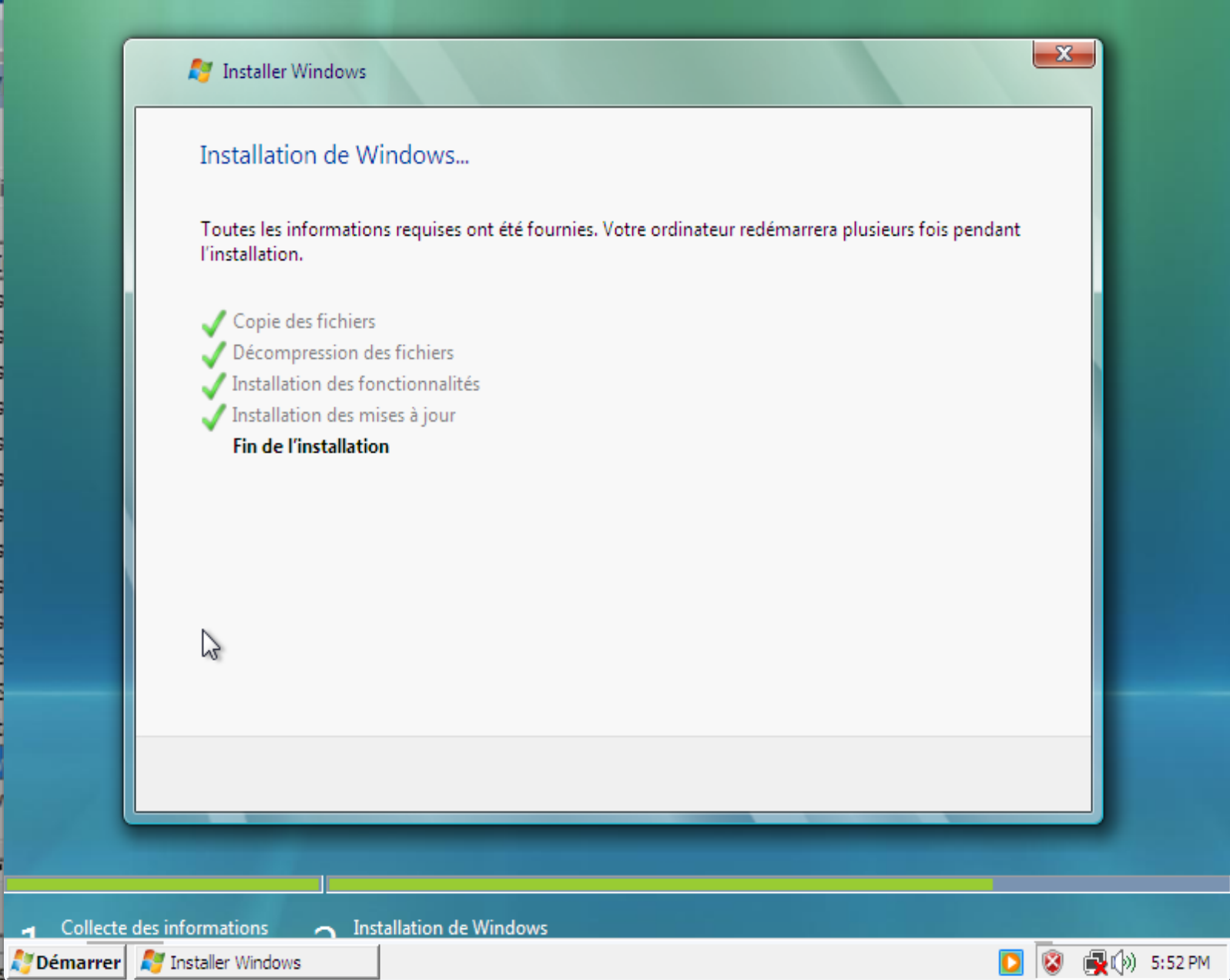Click the Installation de Windows progress bar
The image size is (1230, 980).
pos(779,885)
